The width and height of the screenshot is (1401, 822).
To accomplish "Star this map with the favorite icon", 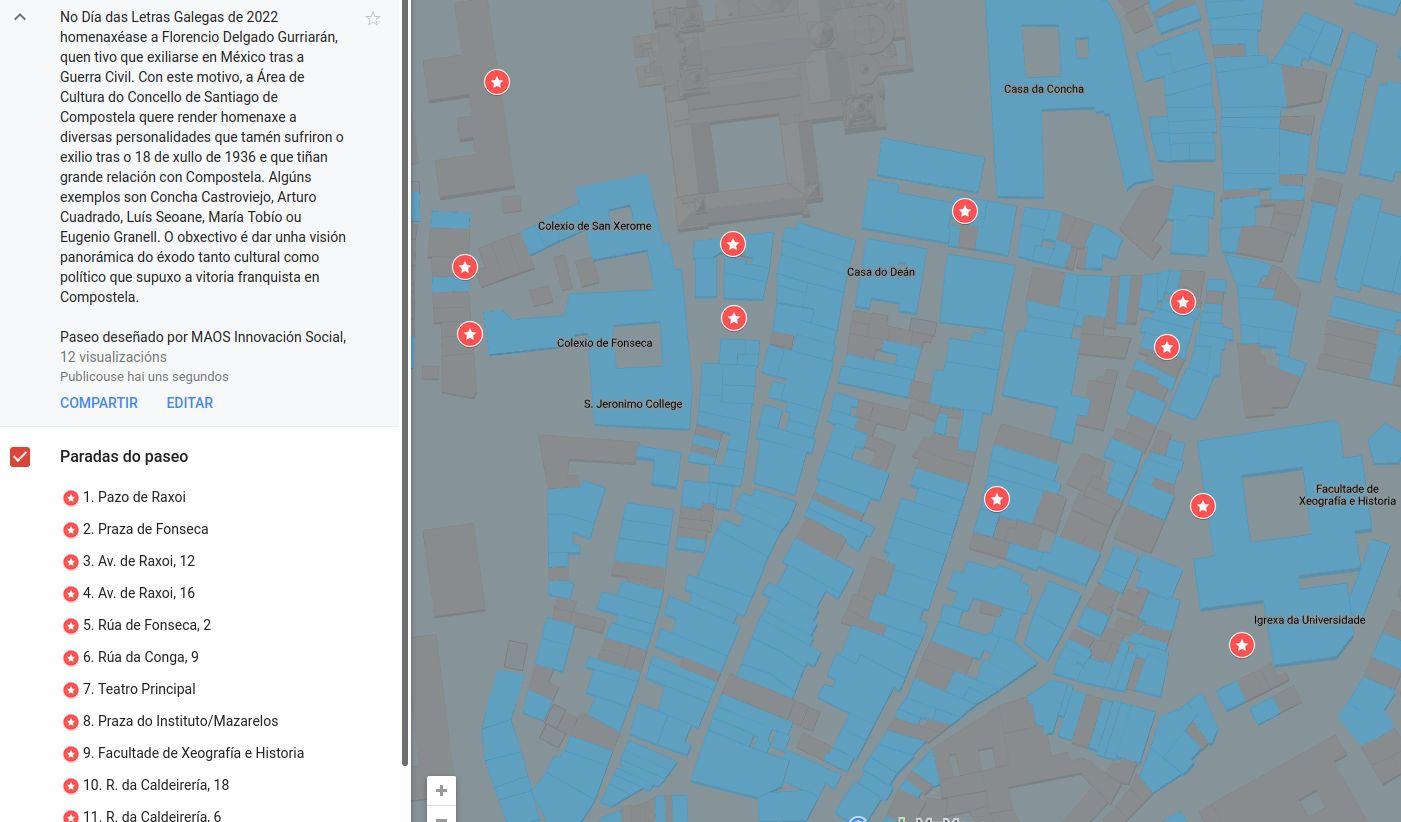I will (x=373, y=19).
